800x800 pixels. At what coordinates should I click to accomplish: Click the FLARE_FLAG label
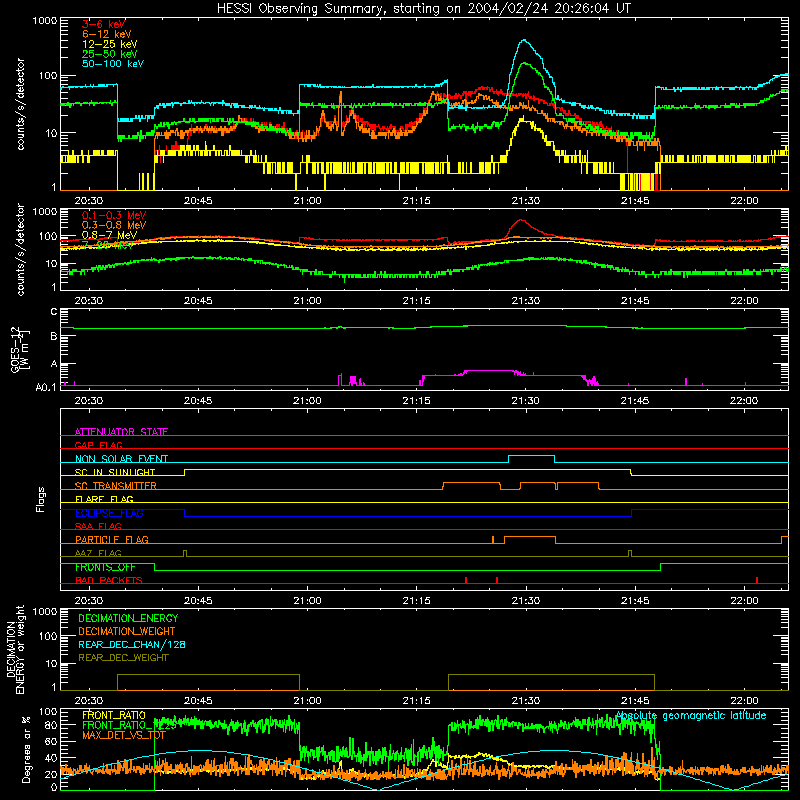pyautogui.click(x=104, y=499)
